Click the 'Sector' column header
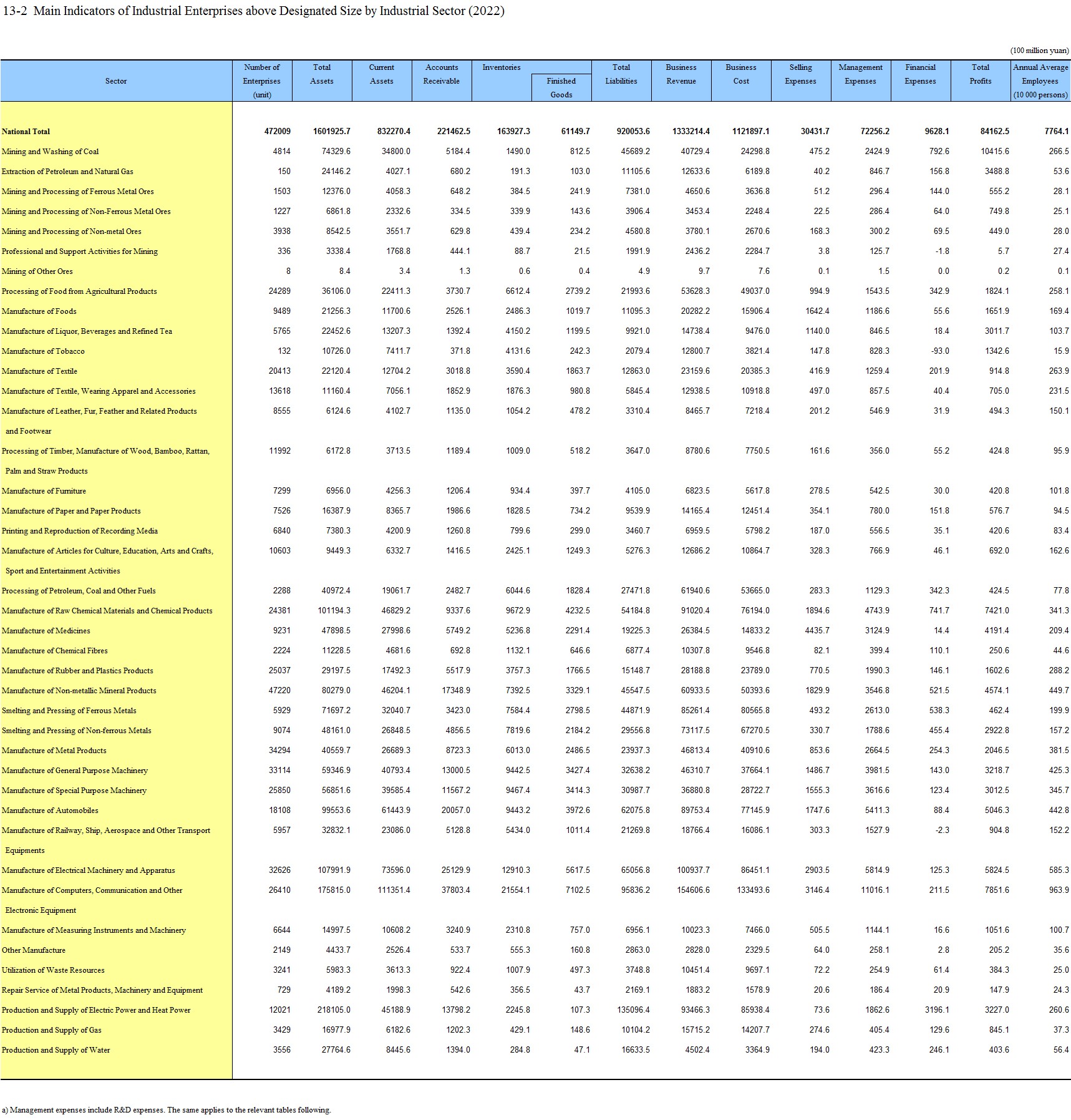The width and height of the screenshot is (1071, 1120). click(116, 81)
